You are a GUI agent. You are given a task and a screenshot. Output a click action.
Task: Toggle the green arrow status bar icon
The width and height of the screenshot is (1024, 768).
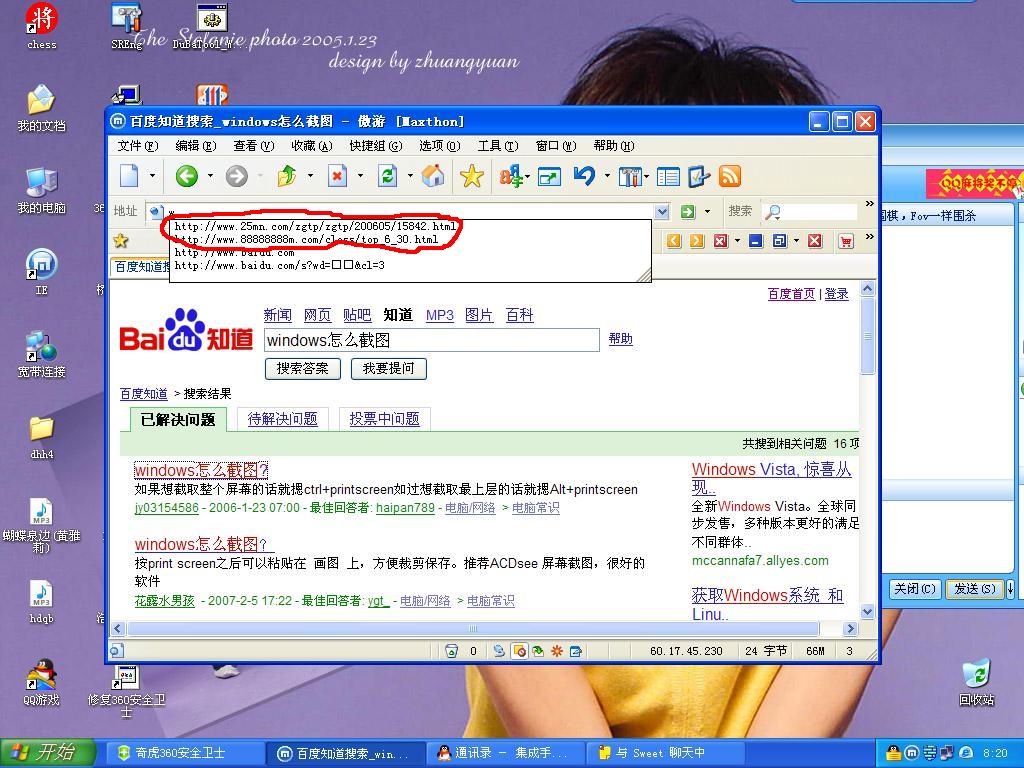[538, 650]
